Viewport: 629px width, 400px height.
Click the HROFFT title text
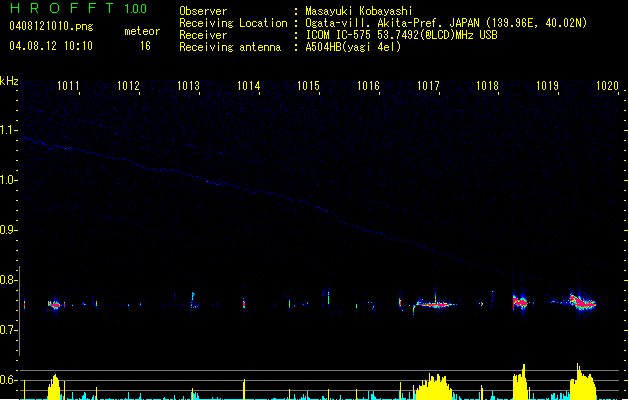point(62,8)
